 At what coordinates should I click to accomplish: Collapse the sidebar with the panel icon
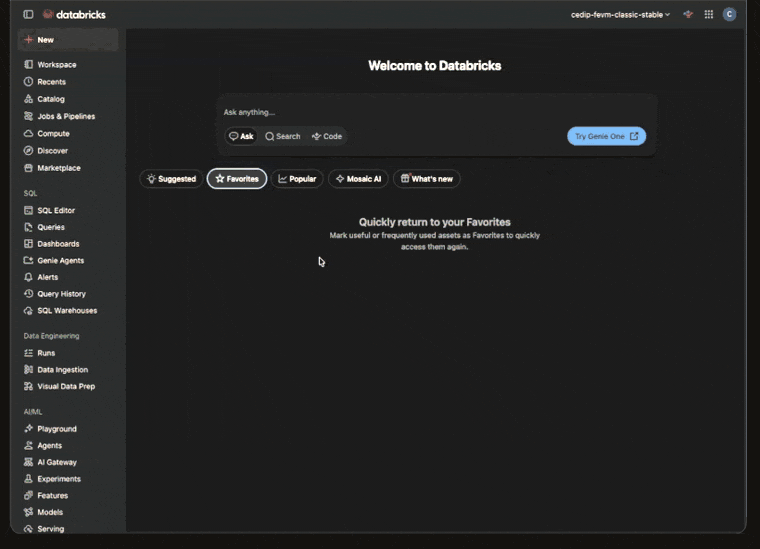pos(28,15)
